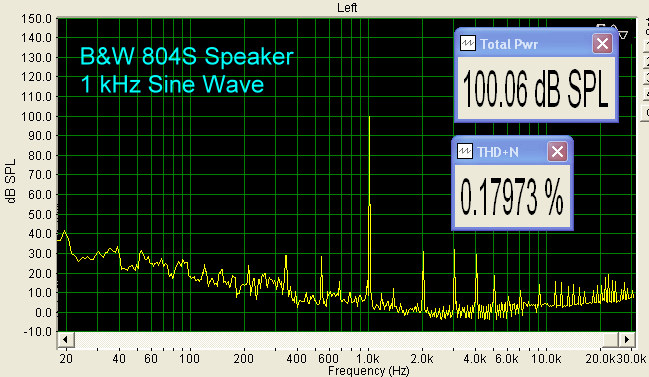Click the 100.06 dB SPL reading
The image size is (649, 377).
pyautogui.click(x=536, y=89)
